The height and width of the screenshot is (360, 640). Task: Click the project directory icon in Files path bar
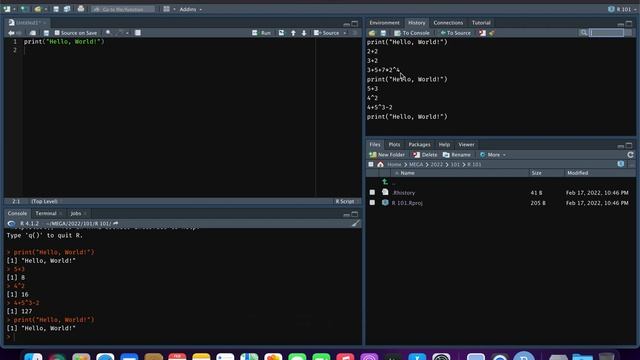[x=621, y=164]
